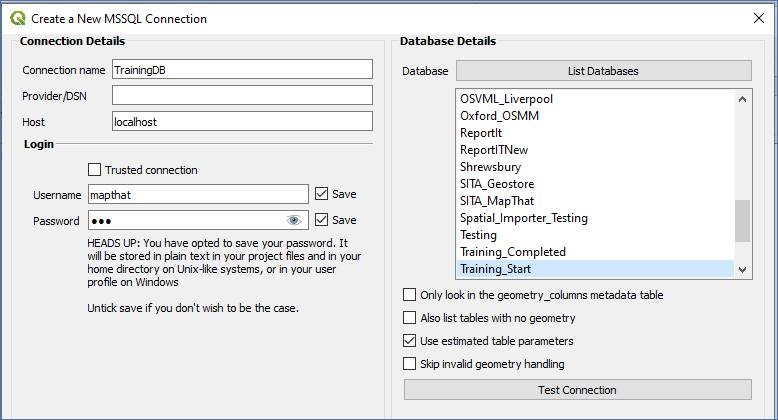Pick SITA_MapThat database
778x420 pixels.
[x=594, y=201]
